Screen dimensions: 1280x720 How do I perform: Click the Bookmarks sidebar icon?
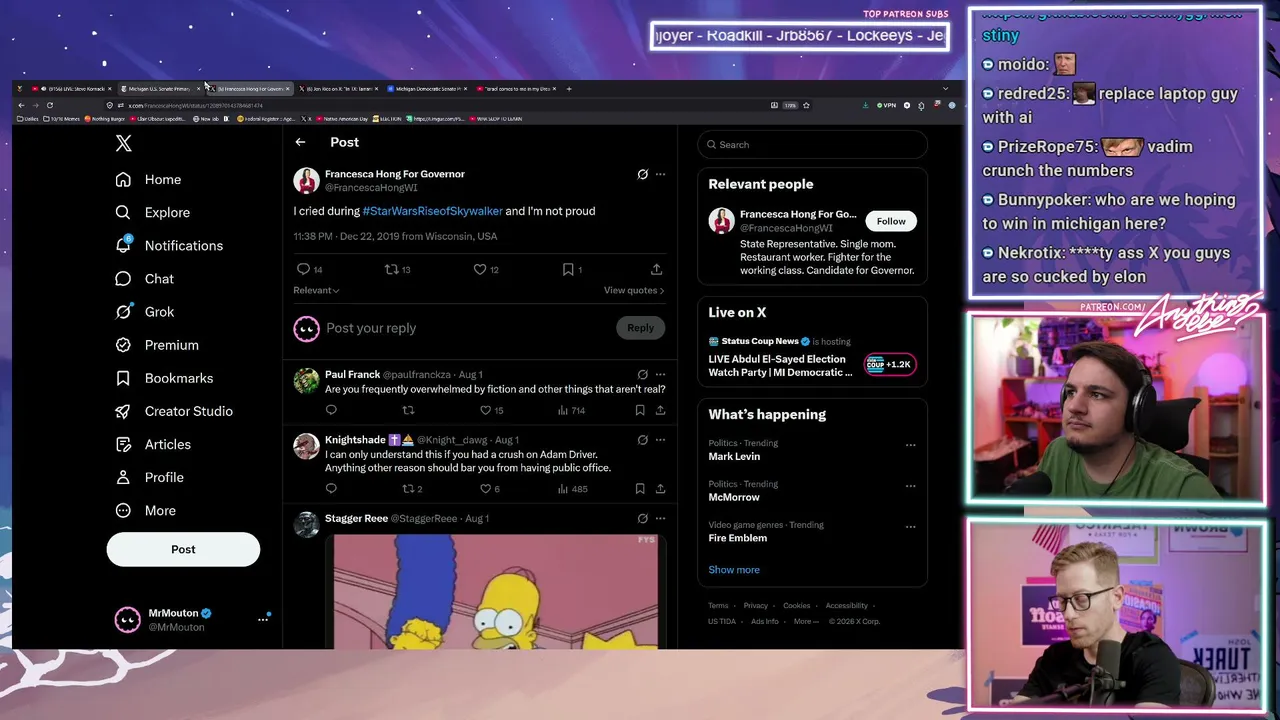pos(123,378)
